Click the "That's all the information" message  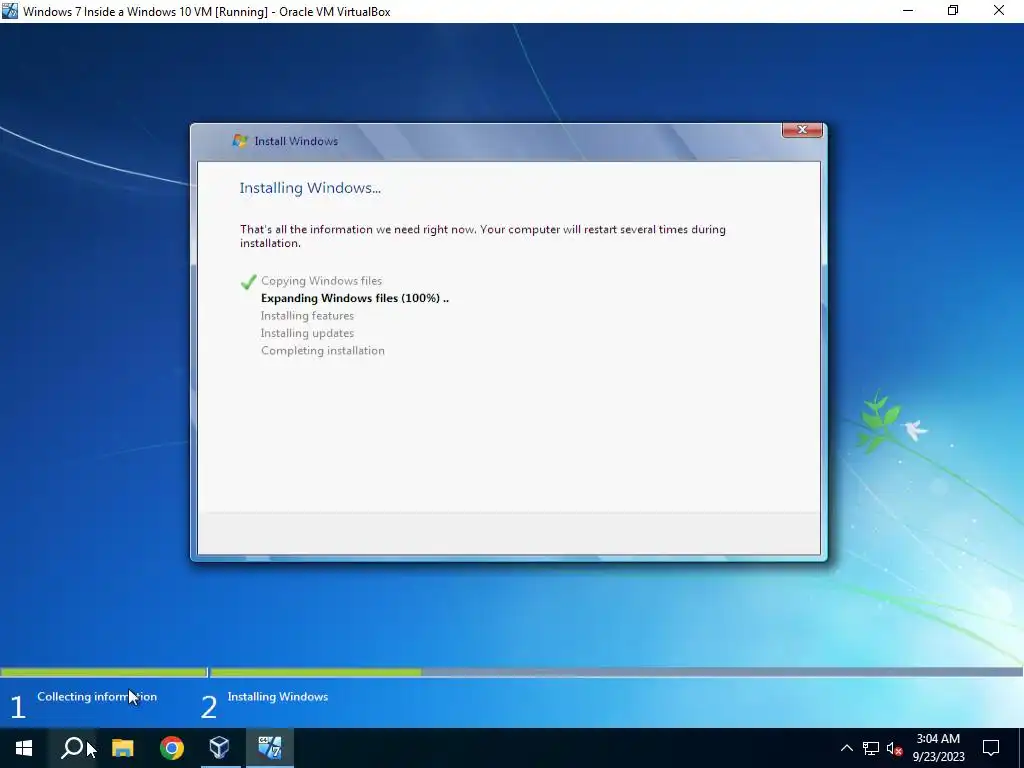tap(483, 236)
